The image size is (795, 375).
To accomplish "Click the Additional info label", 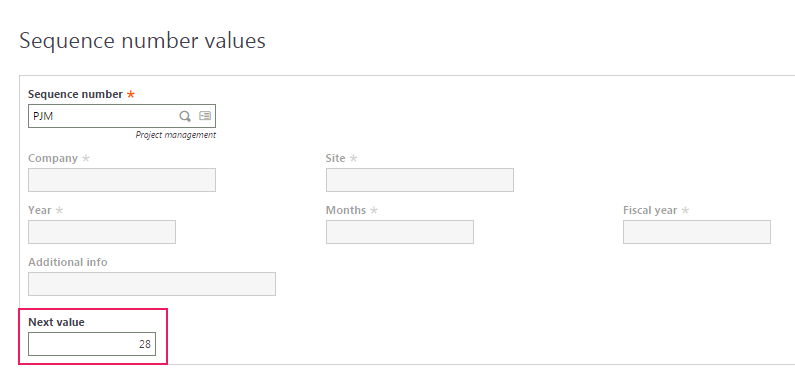I will pyautogui.click(x=68, y=262).
